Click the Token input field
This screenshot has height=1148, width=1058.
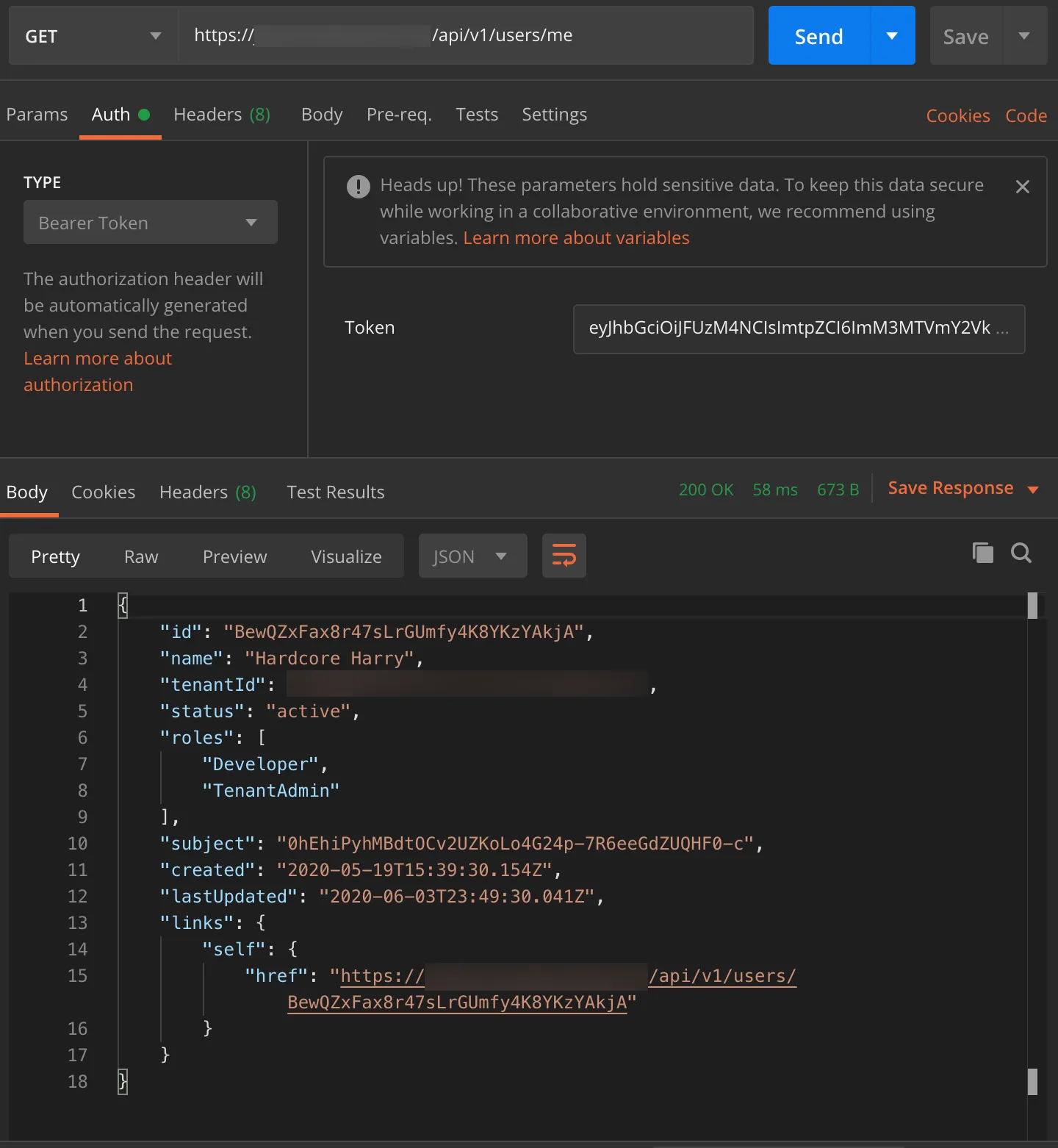tap(799, 329)
